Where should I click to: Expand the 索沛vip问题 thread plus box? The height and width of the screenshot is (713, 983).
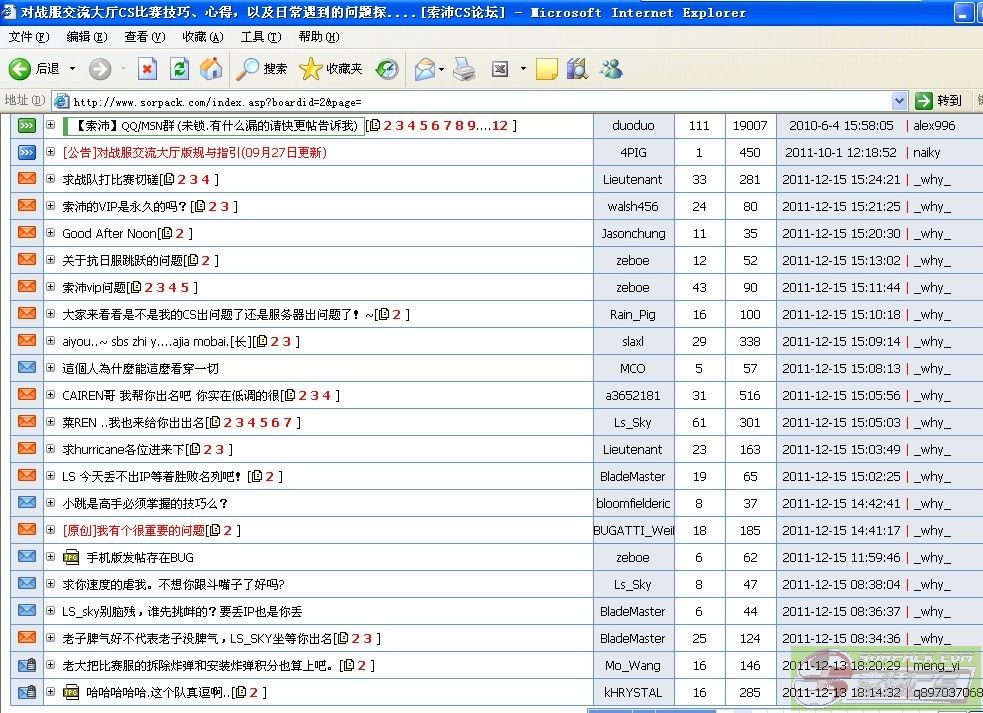click(50, 288)
